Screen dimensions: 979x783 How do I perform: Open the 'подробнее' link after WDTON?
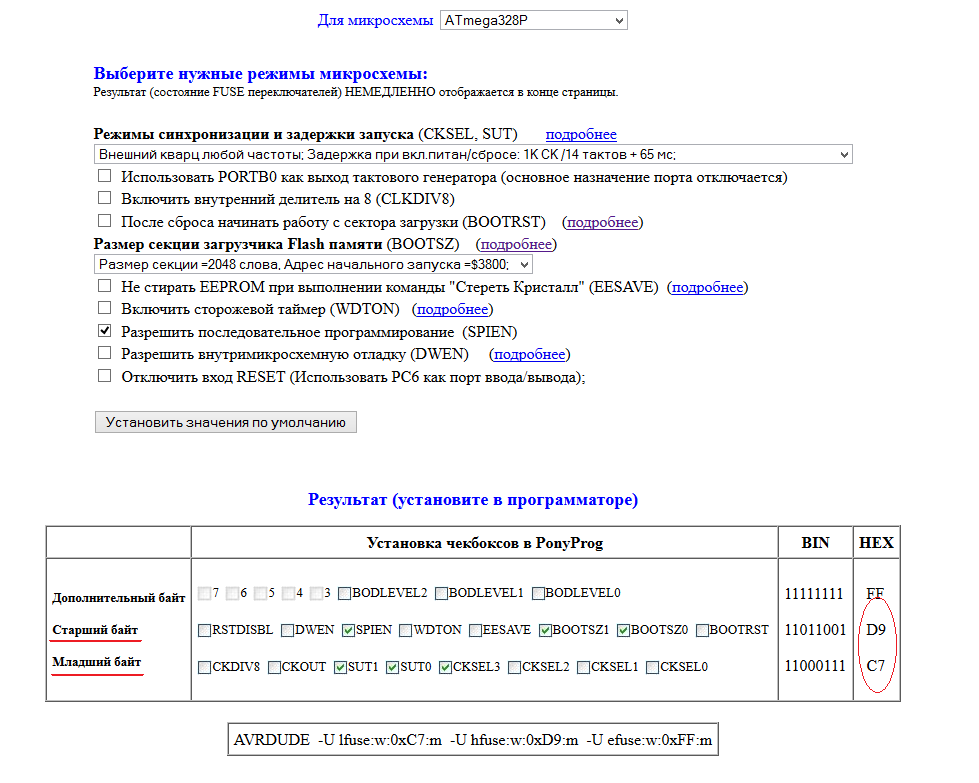click(453, 310)
